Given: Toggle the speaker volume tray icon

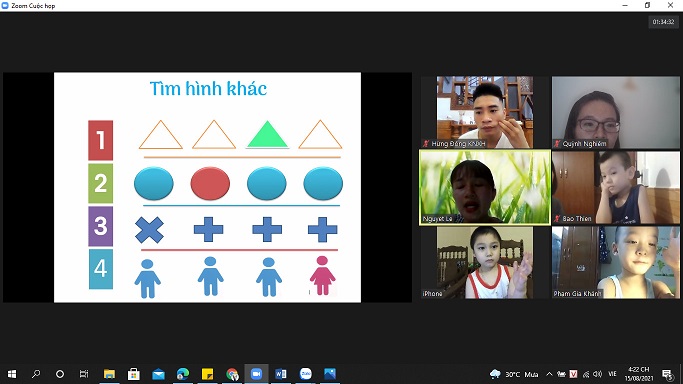Looking at the screenshot, I should [598, 374].
